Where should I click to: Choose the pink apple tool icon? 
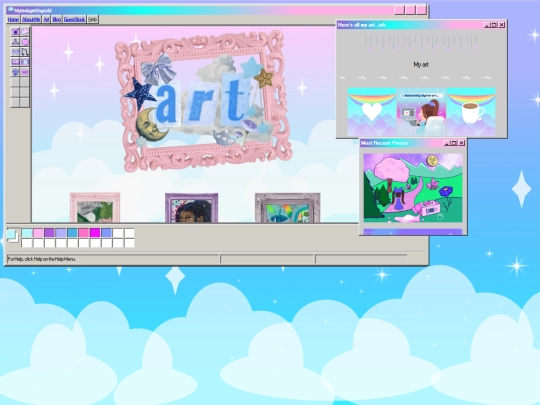point(25,42)
